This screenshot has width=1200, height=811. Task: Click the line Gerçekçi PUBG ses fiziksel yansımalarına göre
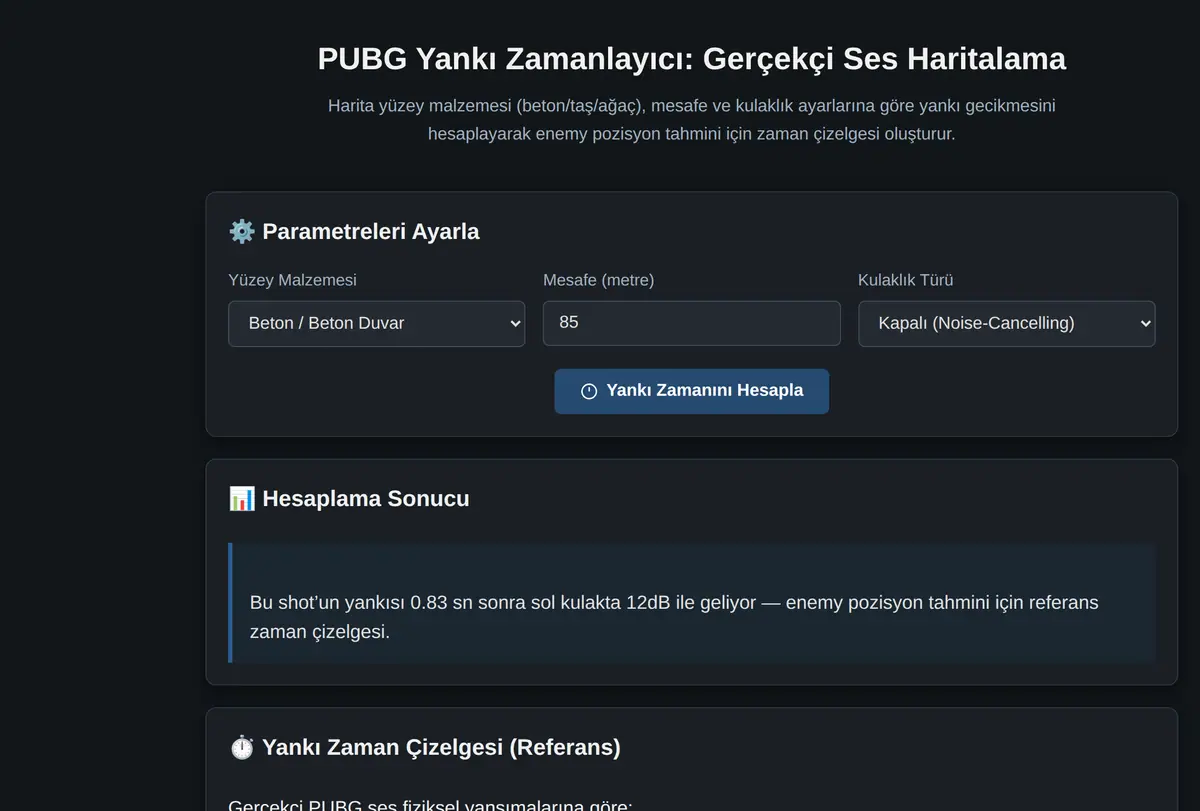[x=430, y=804]
